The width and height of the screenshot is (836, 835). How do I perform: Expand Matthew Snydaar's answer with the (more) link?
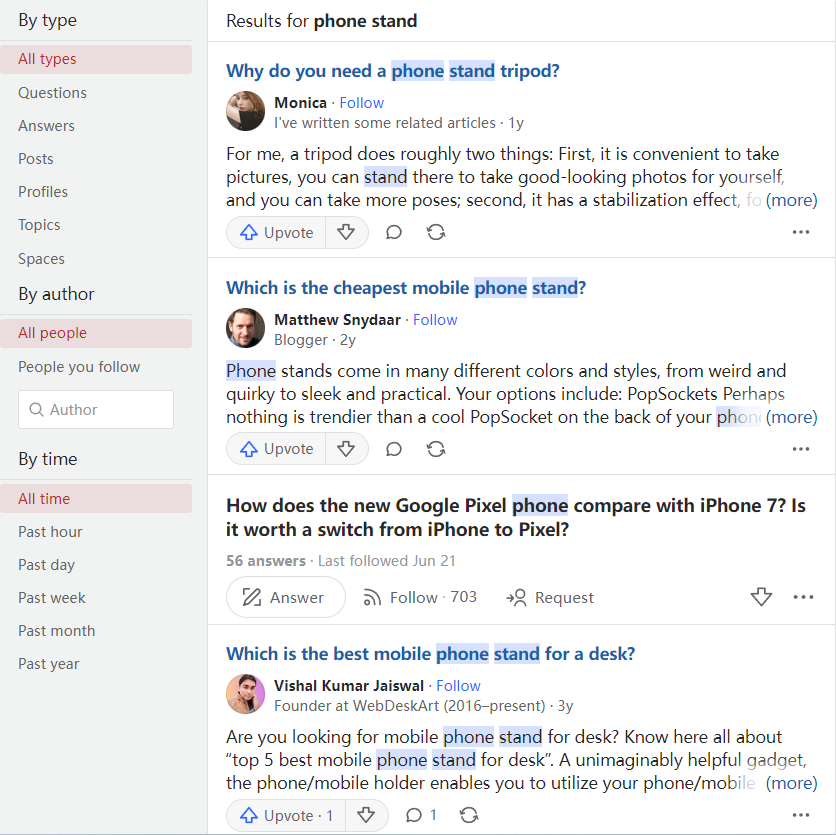click(791, 417)
